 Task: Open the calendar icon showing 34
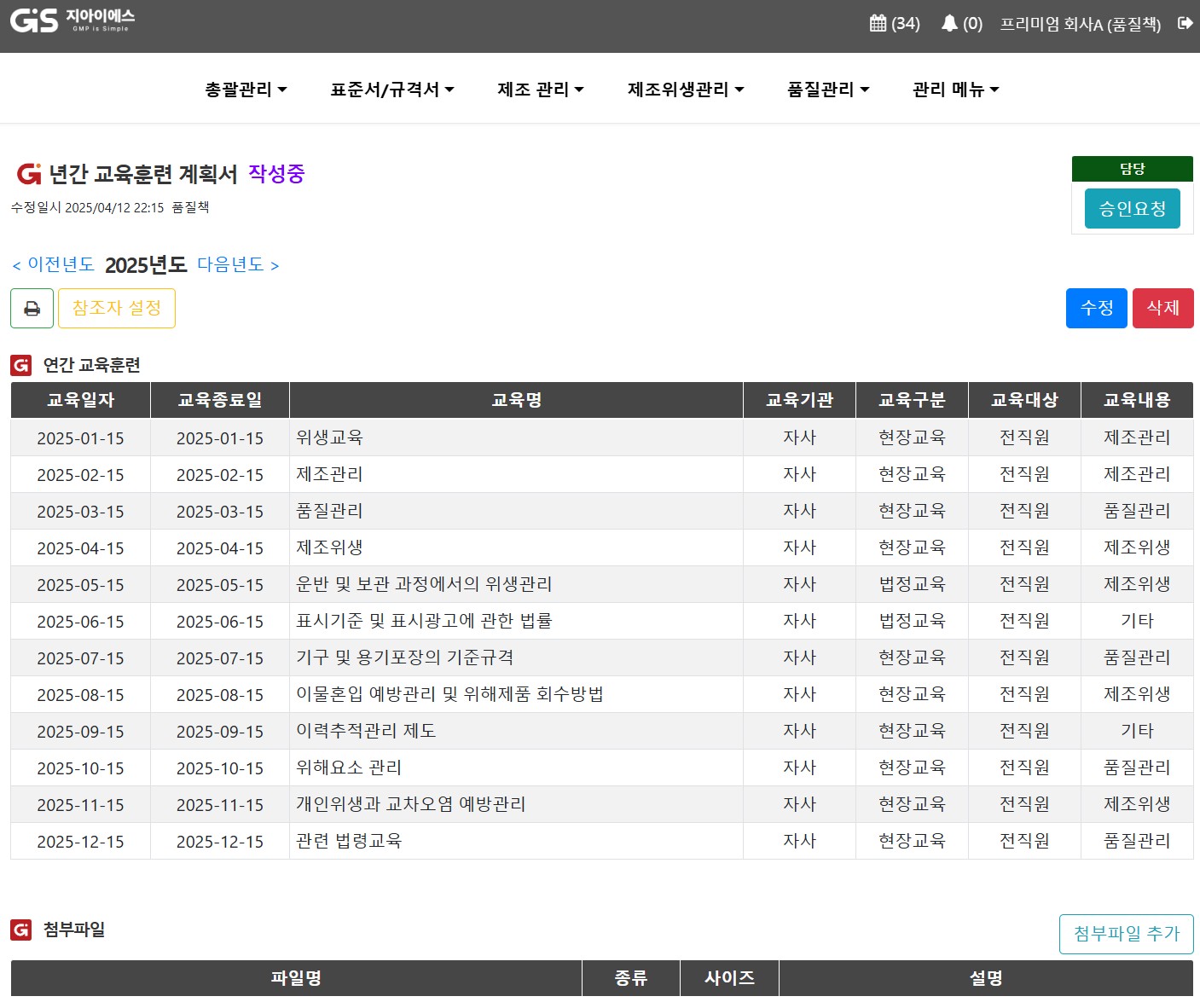pyautogui.click(x=895, y=24)
